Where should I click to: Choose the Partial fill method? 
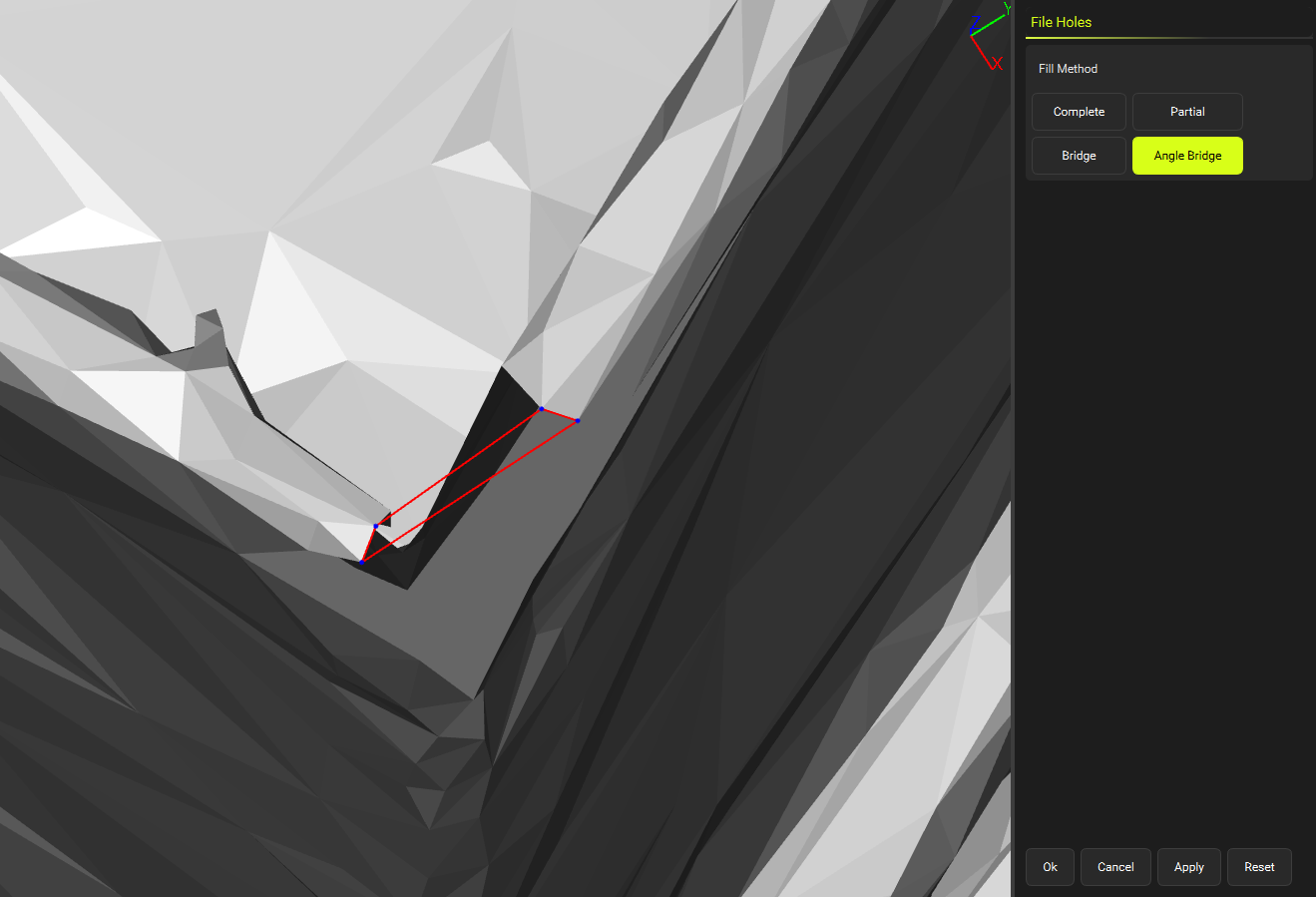1187,112
